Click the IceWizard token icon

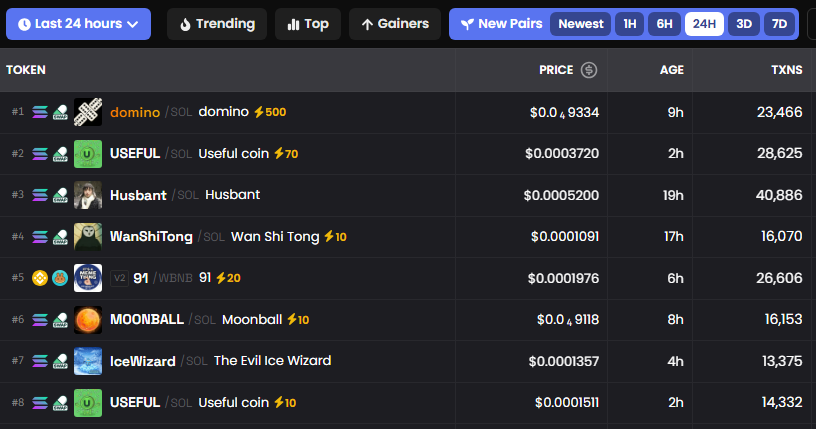click(88, 361)
